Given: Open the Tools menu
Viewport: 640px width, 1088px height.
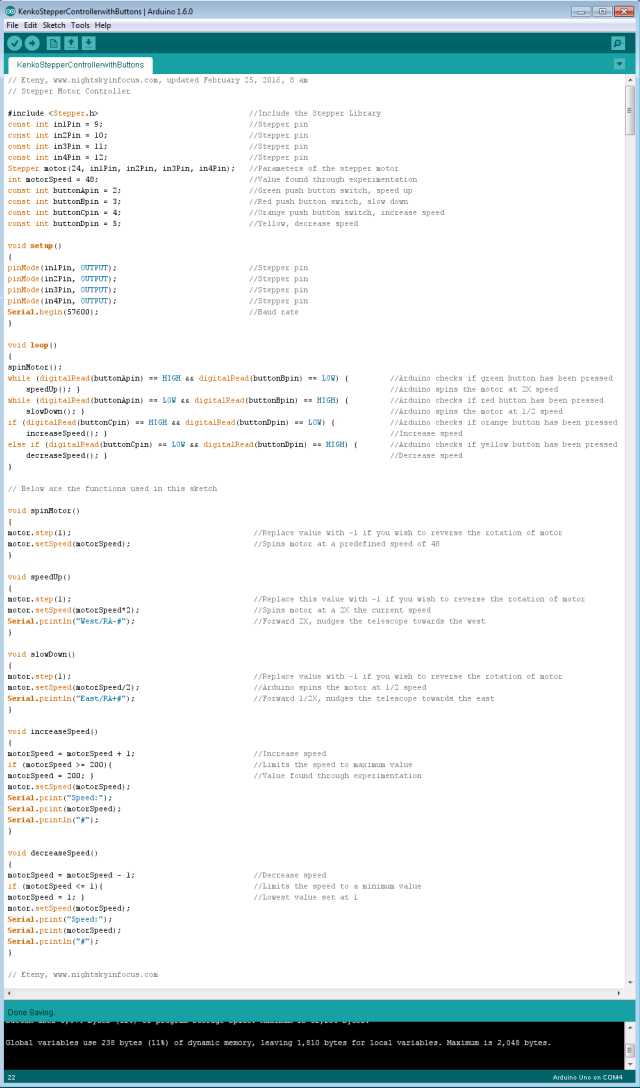Looking at the screenshot, I should click(80, 25).
